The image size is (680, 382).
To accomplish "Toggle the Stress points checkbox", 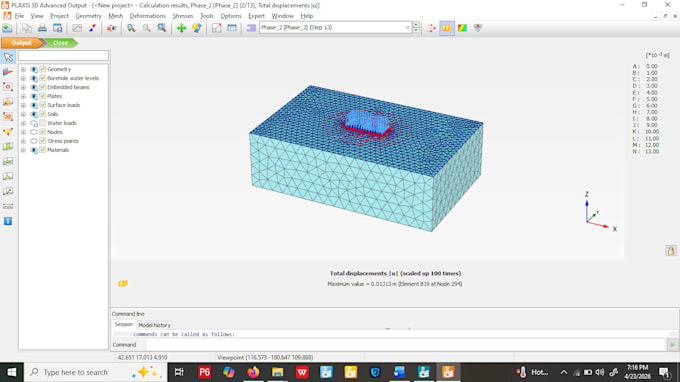I will pyautogui.click(x=42, y=141).
